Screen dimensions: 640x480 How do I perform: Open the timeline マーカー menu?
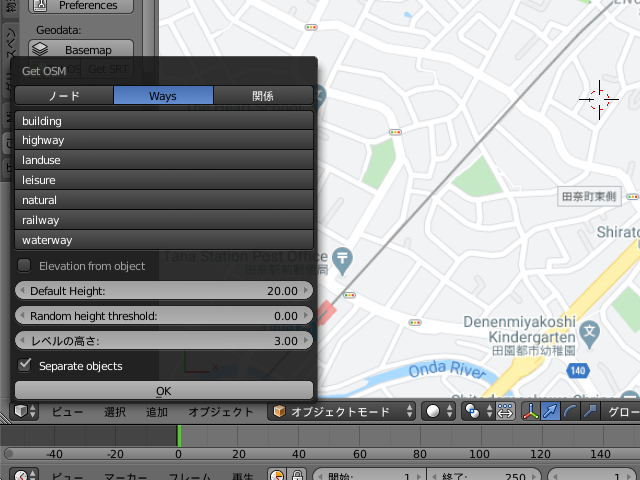[126, 476]
